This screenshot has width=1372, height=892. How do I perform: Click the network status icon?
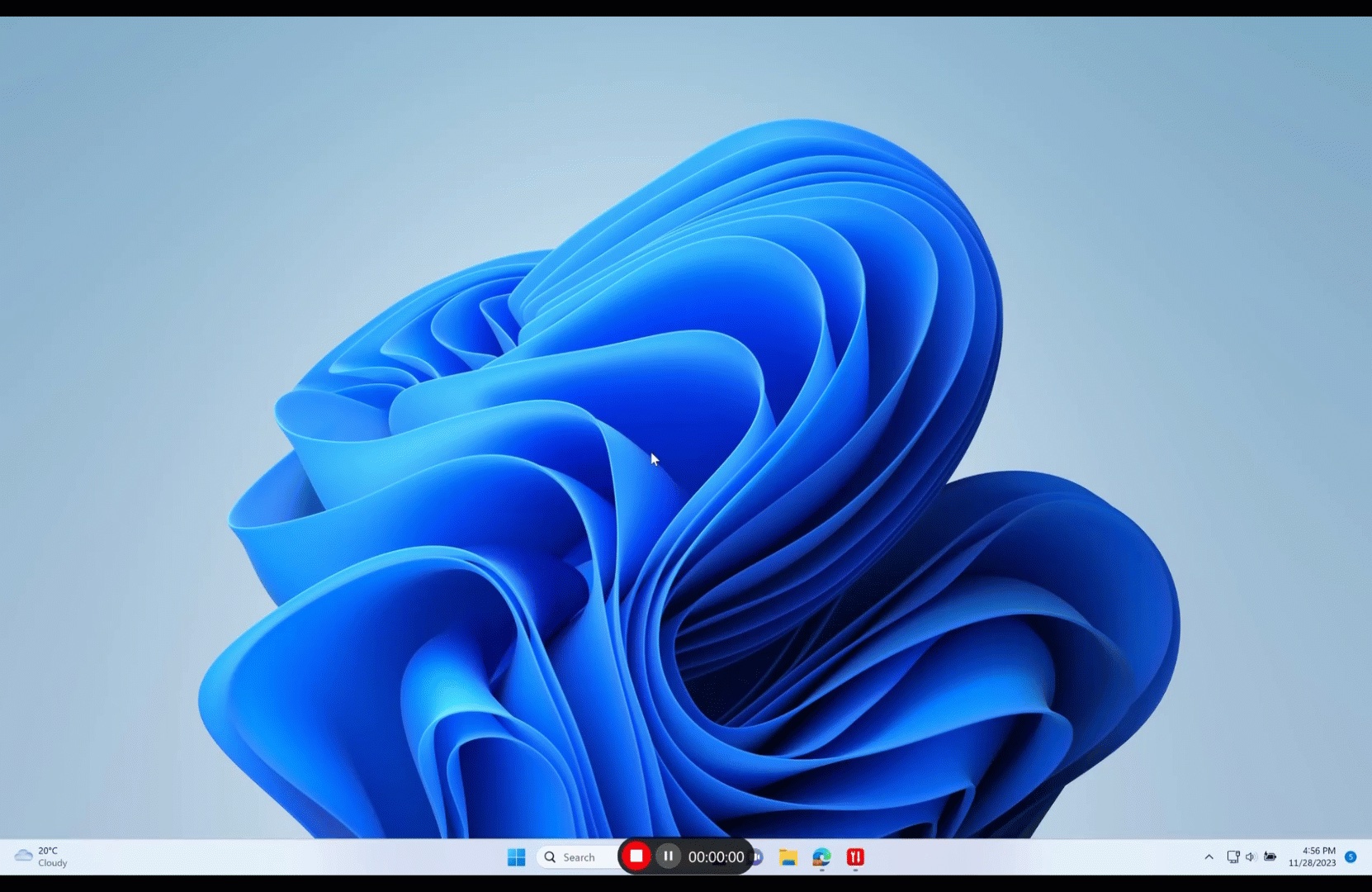[1232, 857]
